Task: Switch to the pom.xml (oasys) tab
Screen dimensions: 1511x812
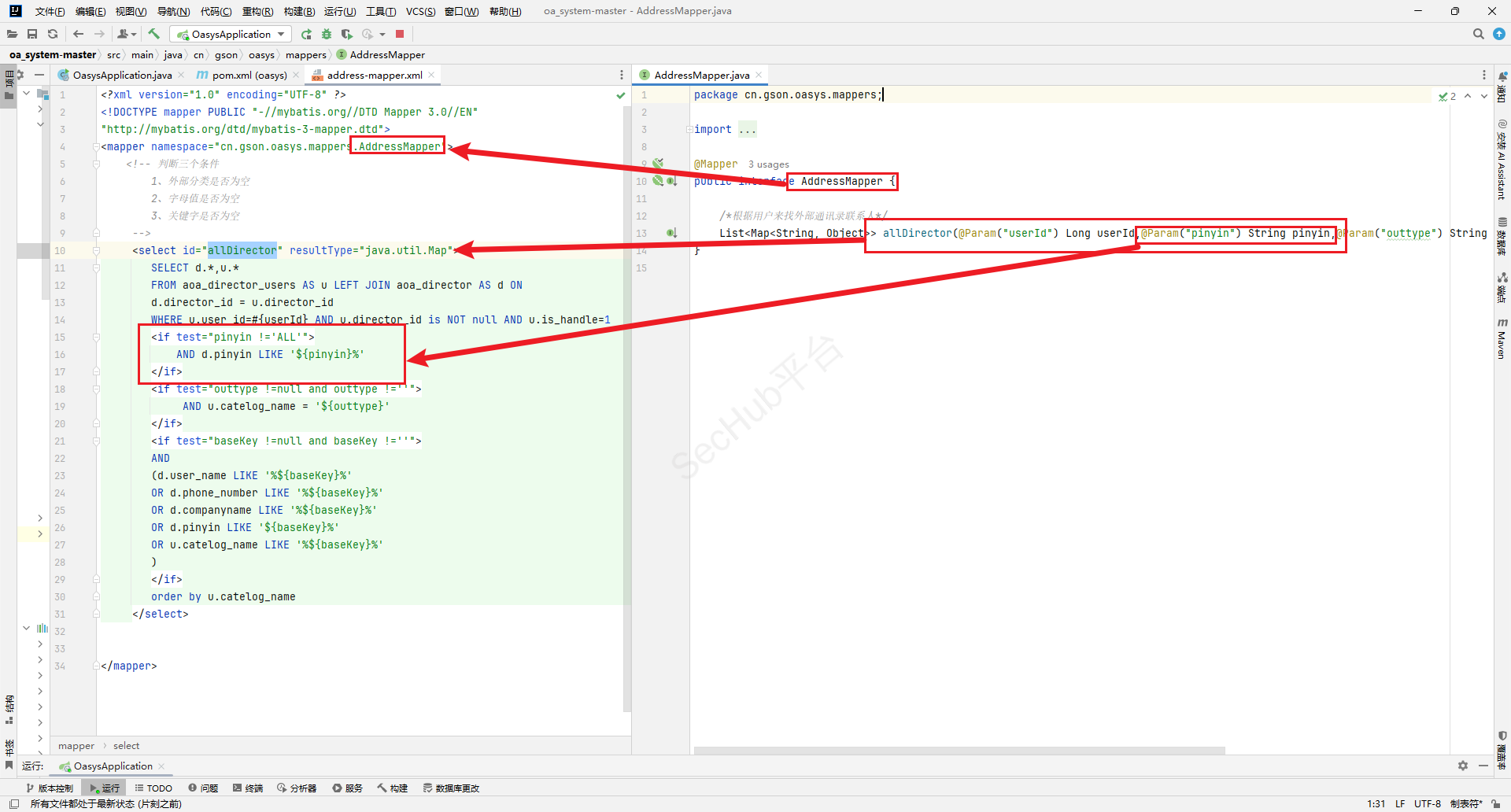Action: [x=249, y=75]
